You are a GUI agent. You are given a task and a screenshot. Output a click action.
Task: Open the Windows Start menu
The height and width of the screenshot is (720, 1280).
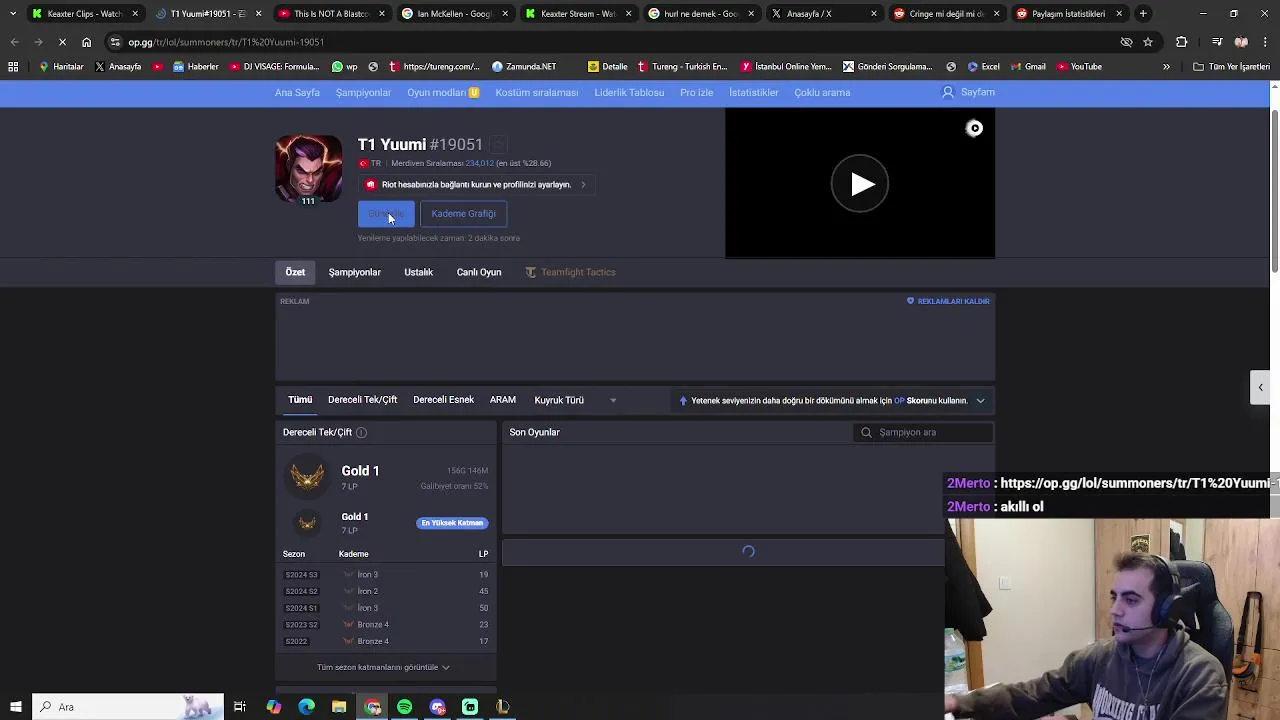(15, 707)
